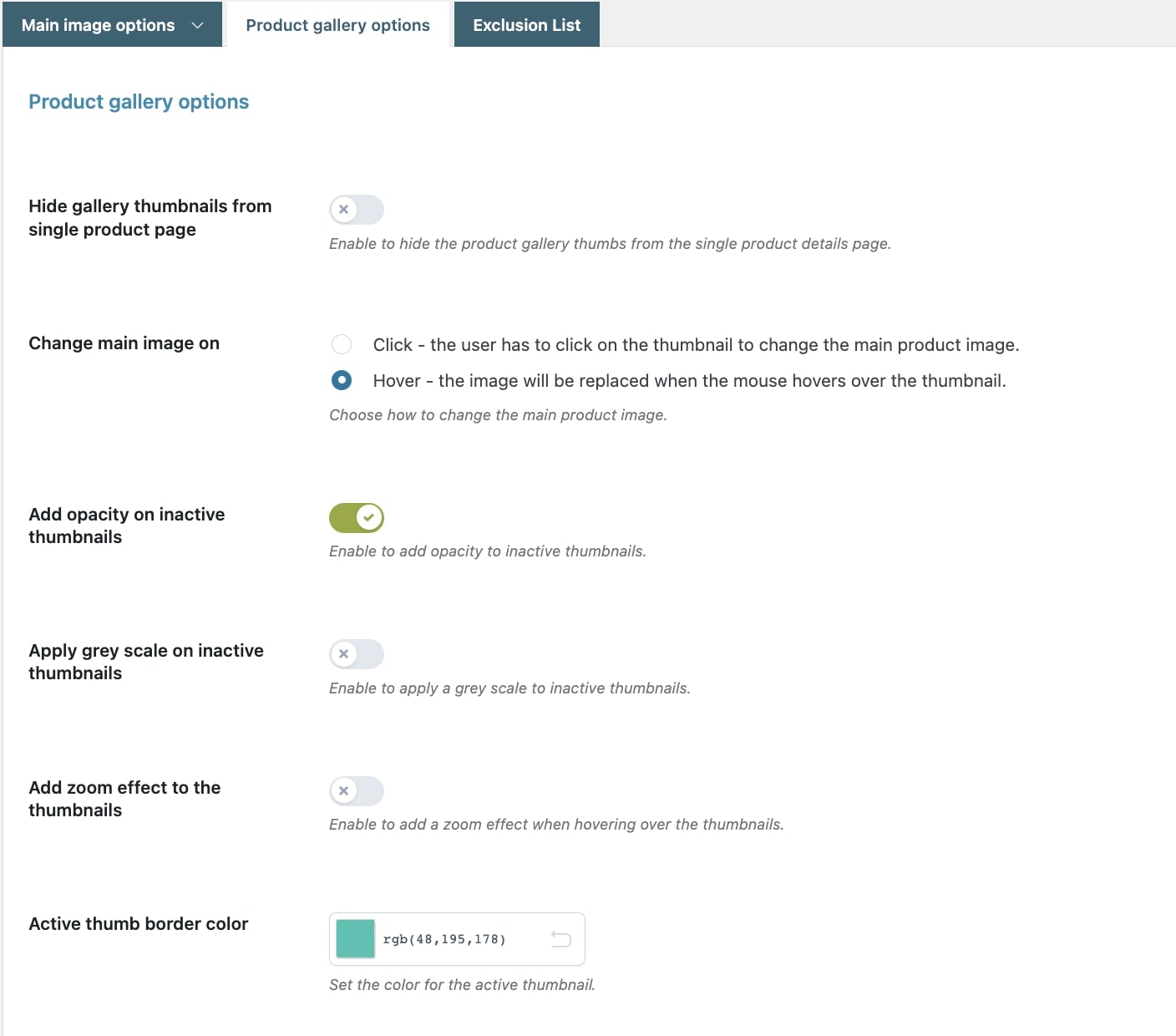Click the Hover option description text
The height and width of the screenshot is (1036, 1176).
[x=689, y=381]
